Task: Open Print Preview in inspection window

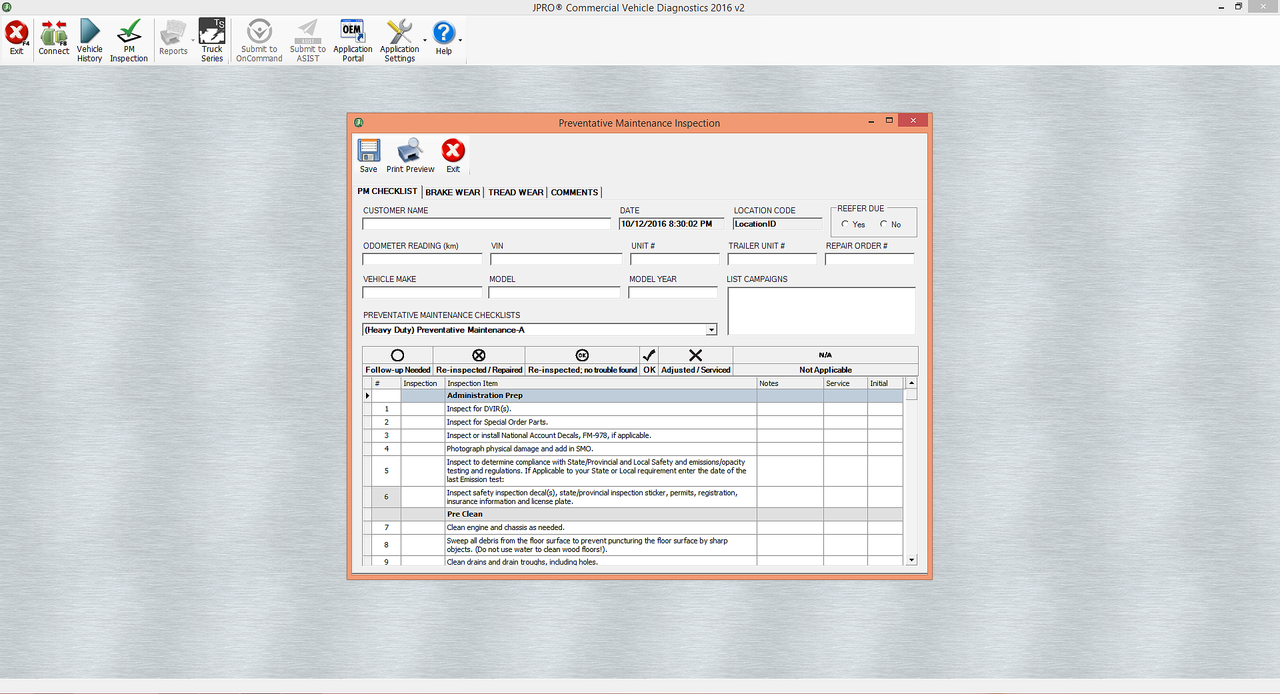Action: [x=410, y=156]
